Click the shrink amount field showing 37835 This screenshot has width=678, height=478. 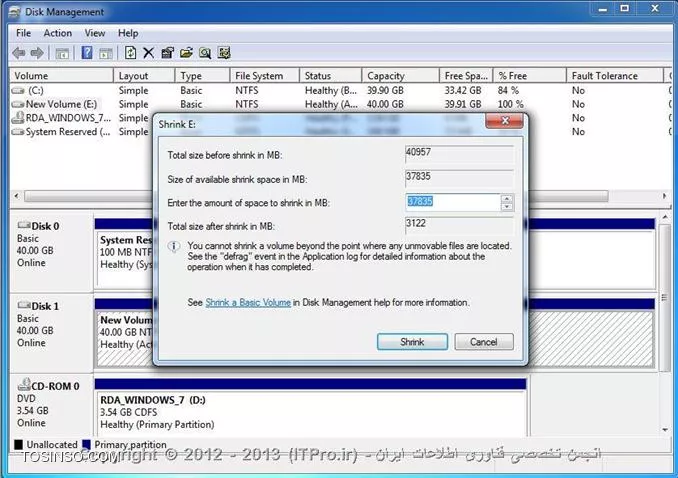tap(453, 202)
